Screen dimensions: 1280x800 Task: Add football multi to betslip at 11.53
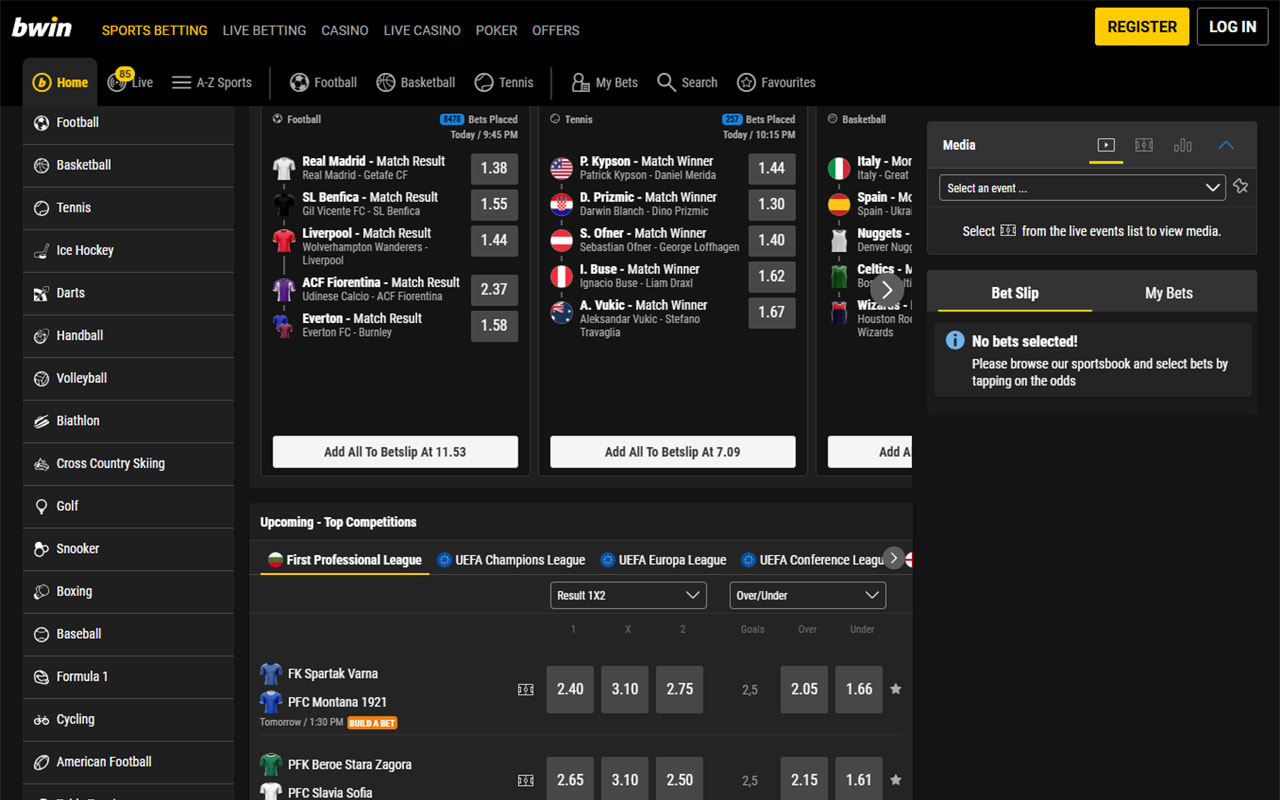[x=395, y=452]
